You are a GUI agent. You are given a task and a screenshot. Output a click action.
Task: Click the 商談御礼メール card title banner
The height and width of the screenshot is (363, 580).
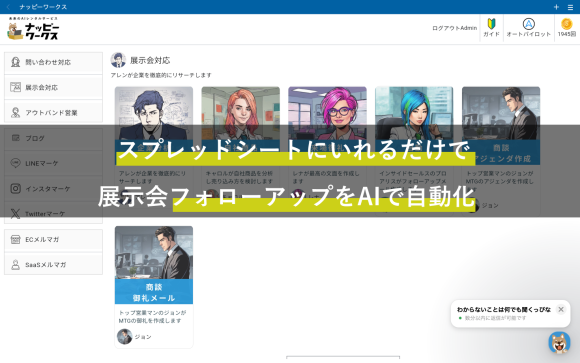[154, 292]
